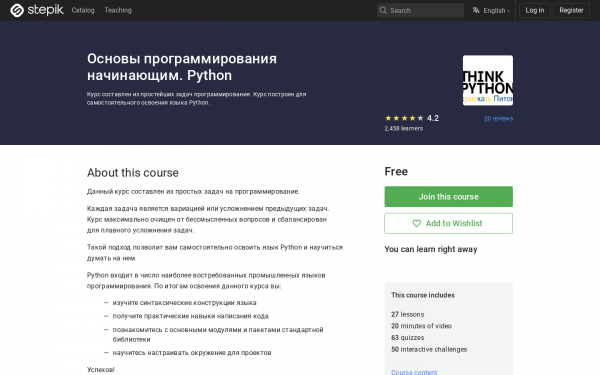600x375 pixels.
Task: Click the 20 minutes of video text
Action: click(421, 326)
